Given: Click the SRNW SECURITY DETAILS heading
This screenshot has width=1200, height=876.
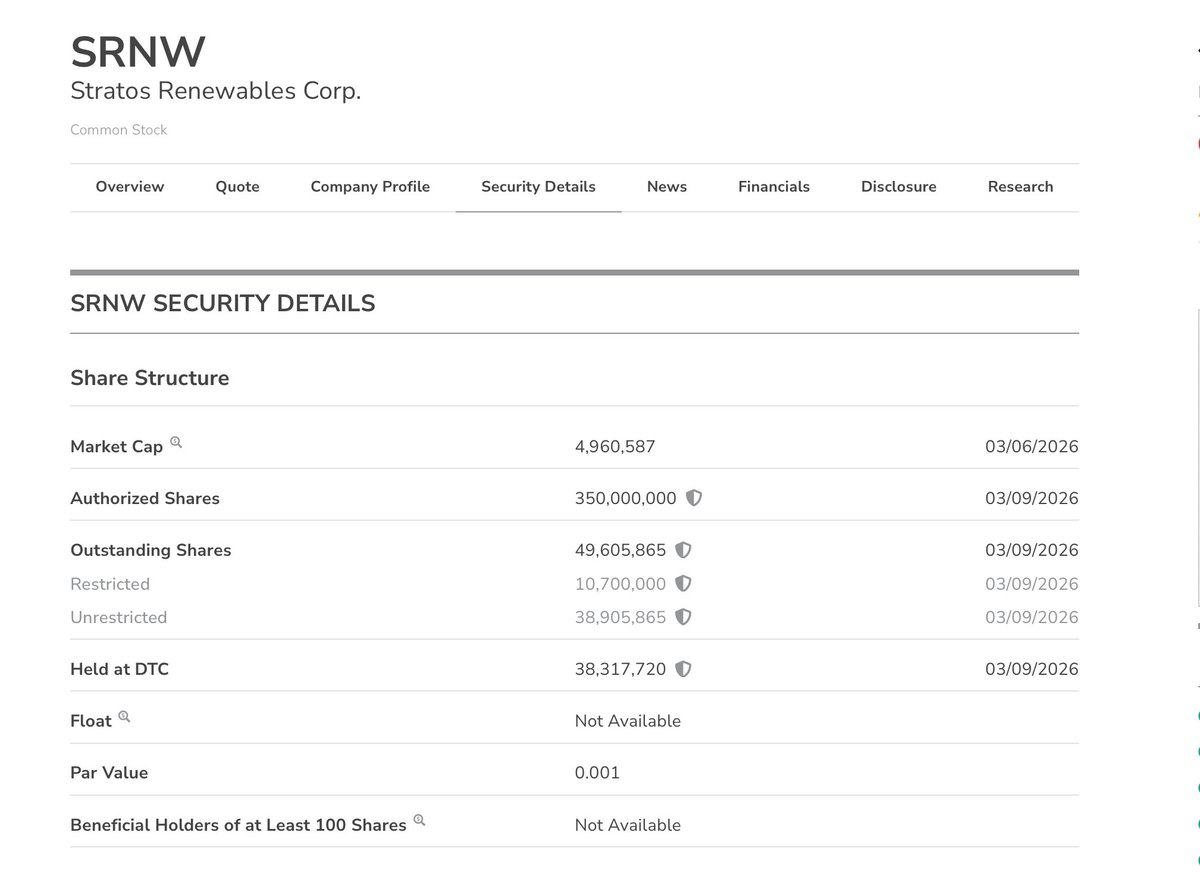Looking at the screenshot, I should coord(223,303).
